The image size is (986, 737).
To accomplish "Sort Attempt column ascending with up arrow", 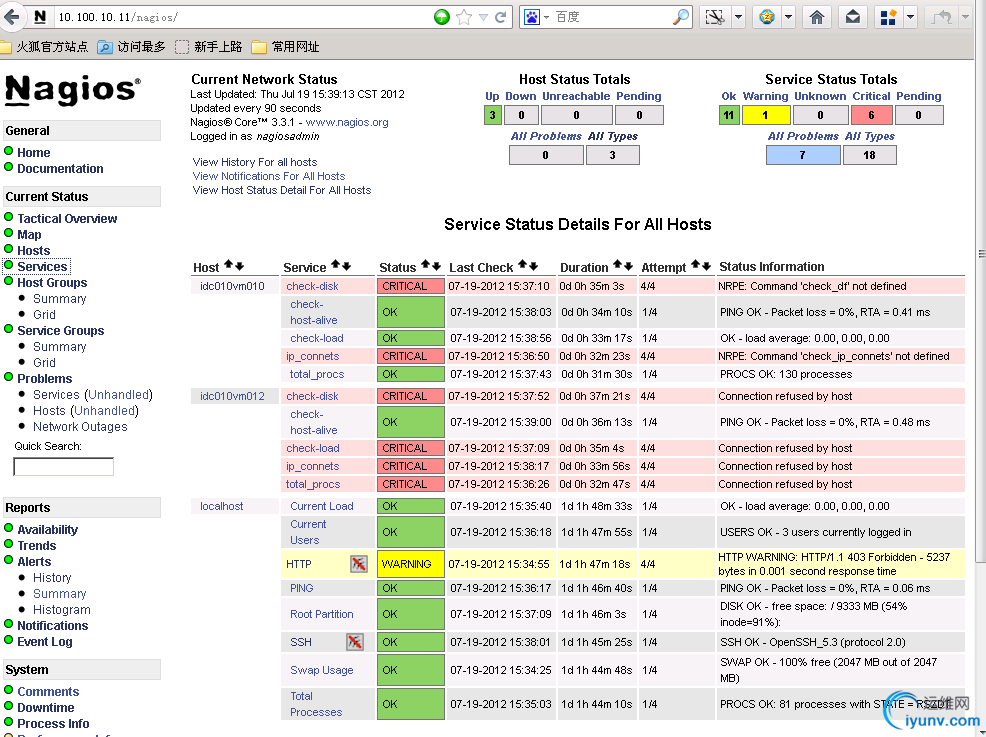I will click(695, 265).
